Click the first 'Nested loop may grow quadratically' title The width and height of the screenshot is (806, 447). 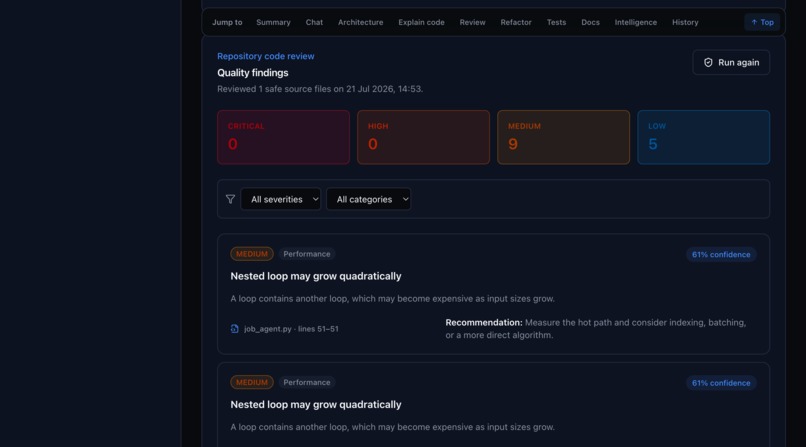pyautogui.click(x=316, y=276)
